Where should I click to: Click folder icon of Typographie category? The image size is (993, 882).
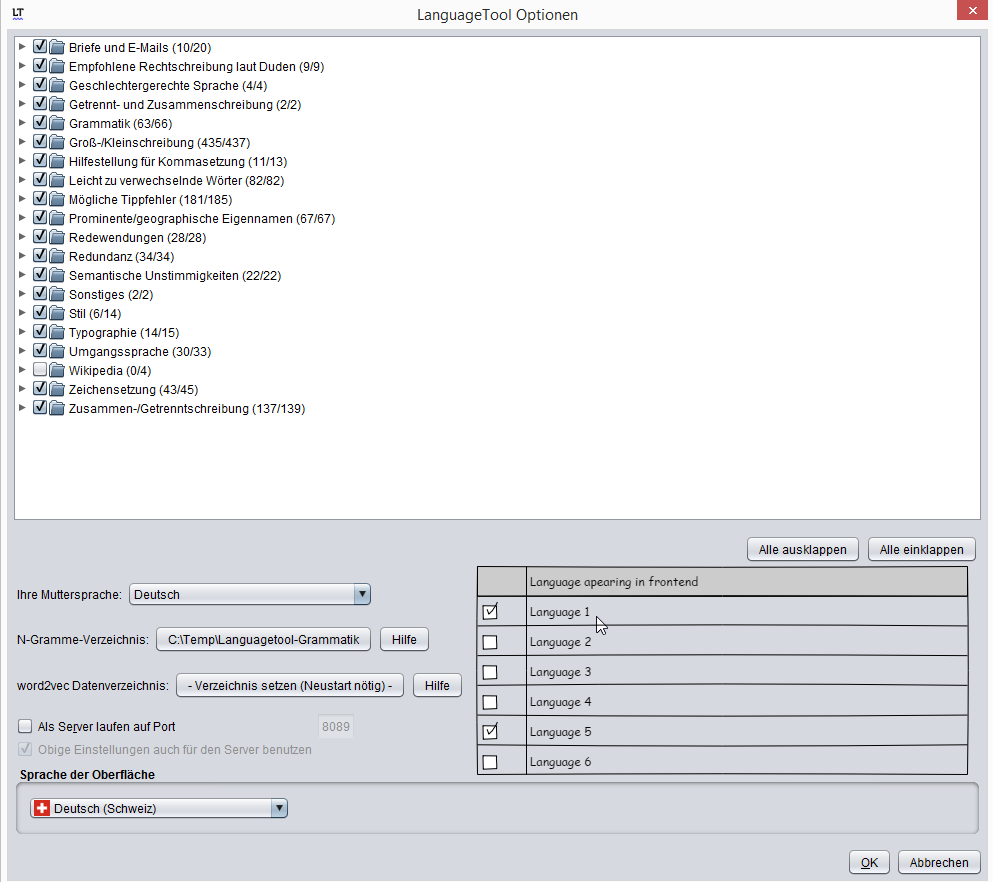[57, 332]
